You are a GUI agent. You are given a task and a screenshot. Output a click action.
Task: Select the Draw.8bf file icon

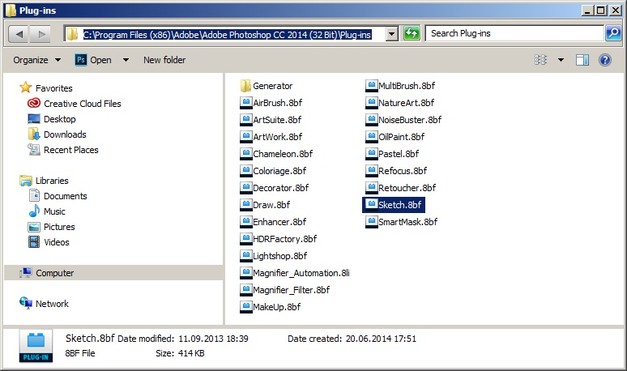tap(246, 205)
